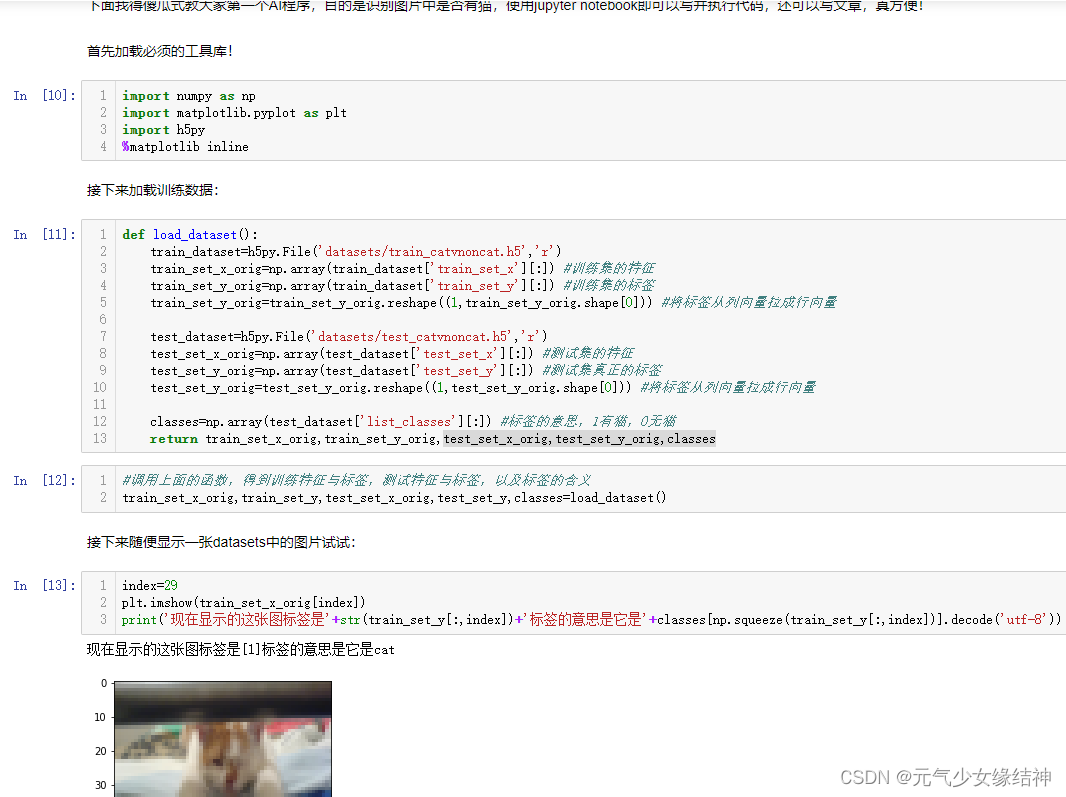Click the highlighted text 'test_set_x_orig,test_set_y_orig,classes'
This screenshot has height=797, width=1066.
[580, 439]
